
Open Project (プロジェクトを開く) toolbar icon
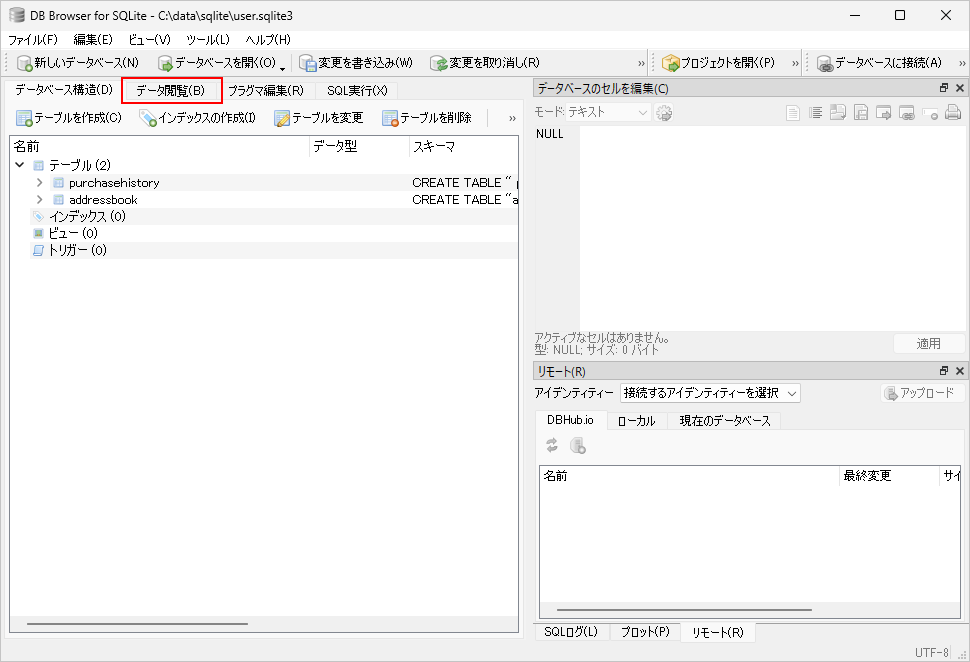pyautogui.click(x=671, y=63)
